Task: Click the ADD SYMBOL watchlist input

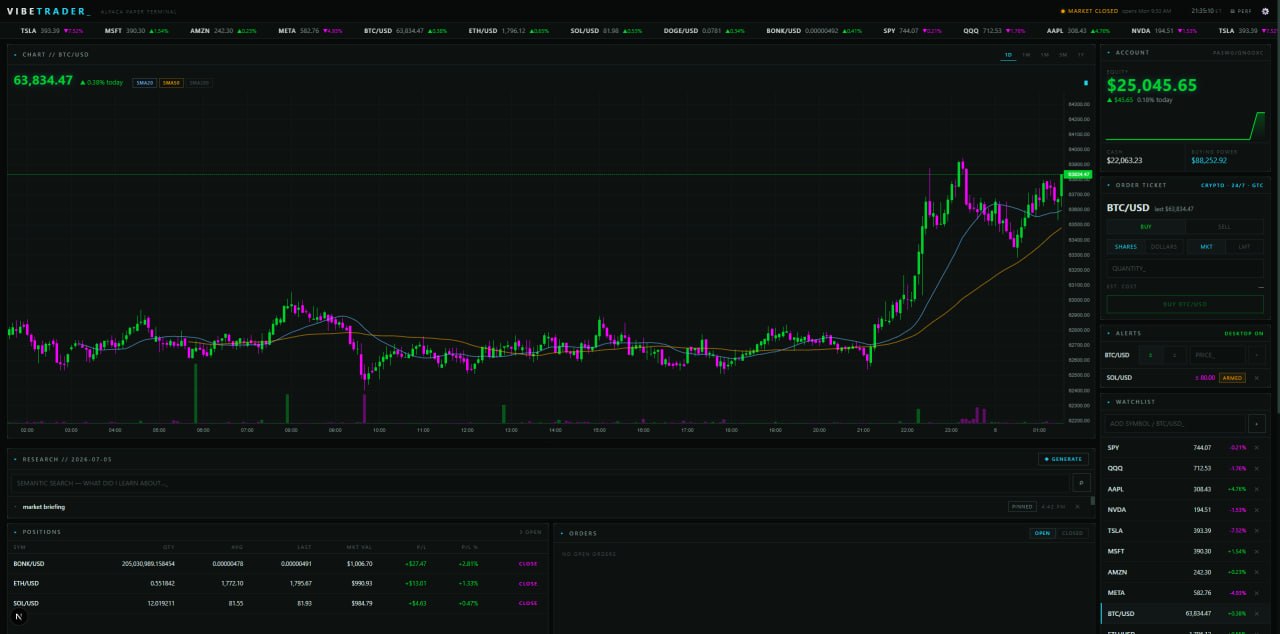Action: click(x=1176, y=424)
